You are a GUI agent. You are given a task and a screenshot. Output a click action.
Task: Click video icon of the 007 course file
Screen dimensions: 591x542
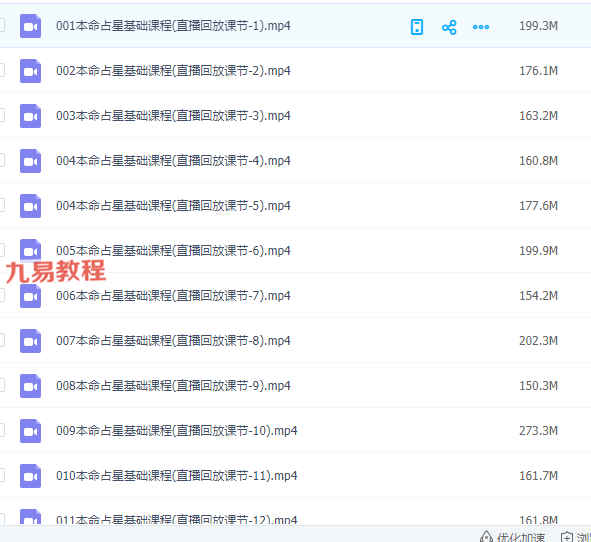point(31,341)
